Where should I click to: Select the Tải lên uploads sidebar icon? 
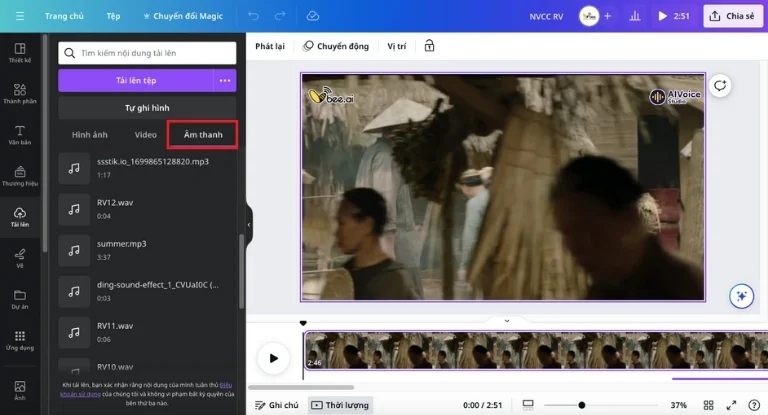(20, 217)
